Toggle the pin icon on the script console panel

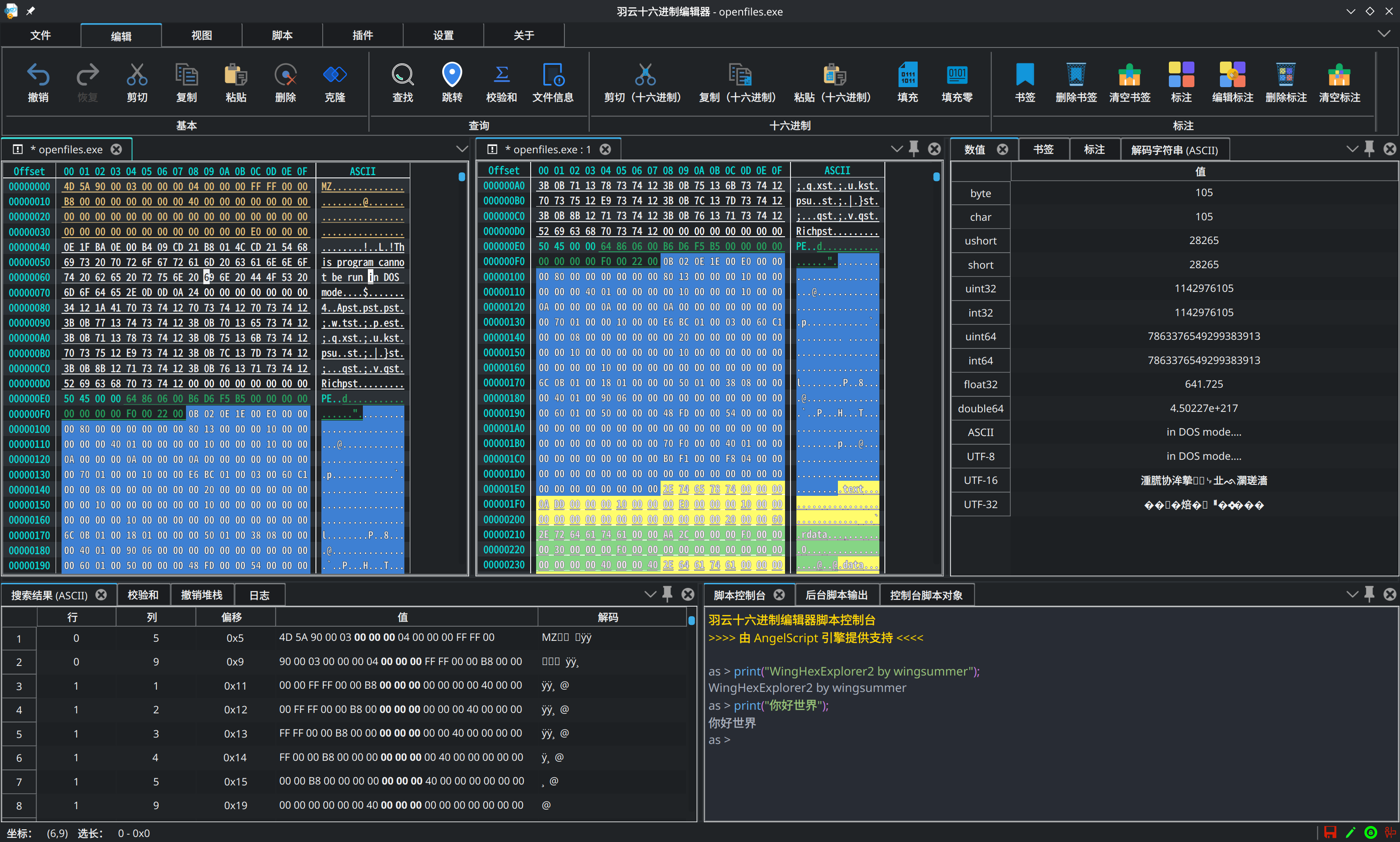click(1369, 594)
